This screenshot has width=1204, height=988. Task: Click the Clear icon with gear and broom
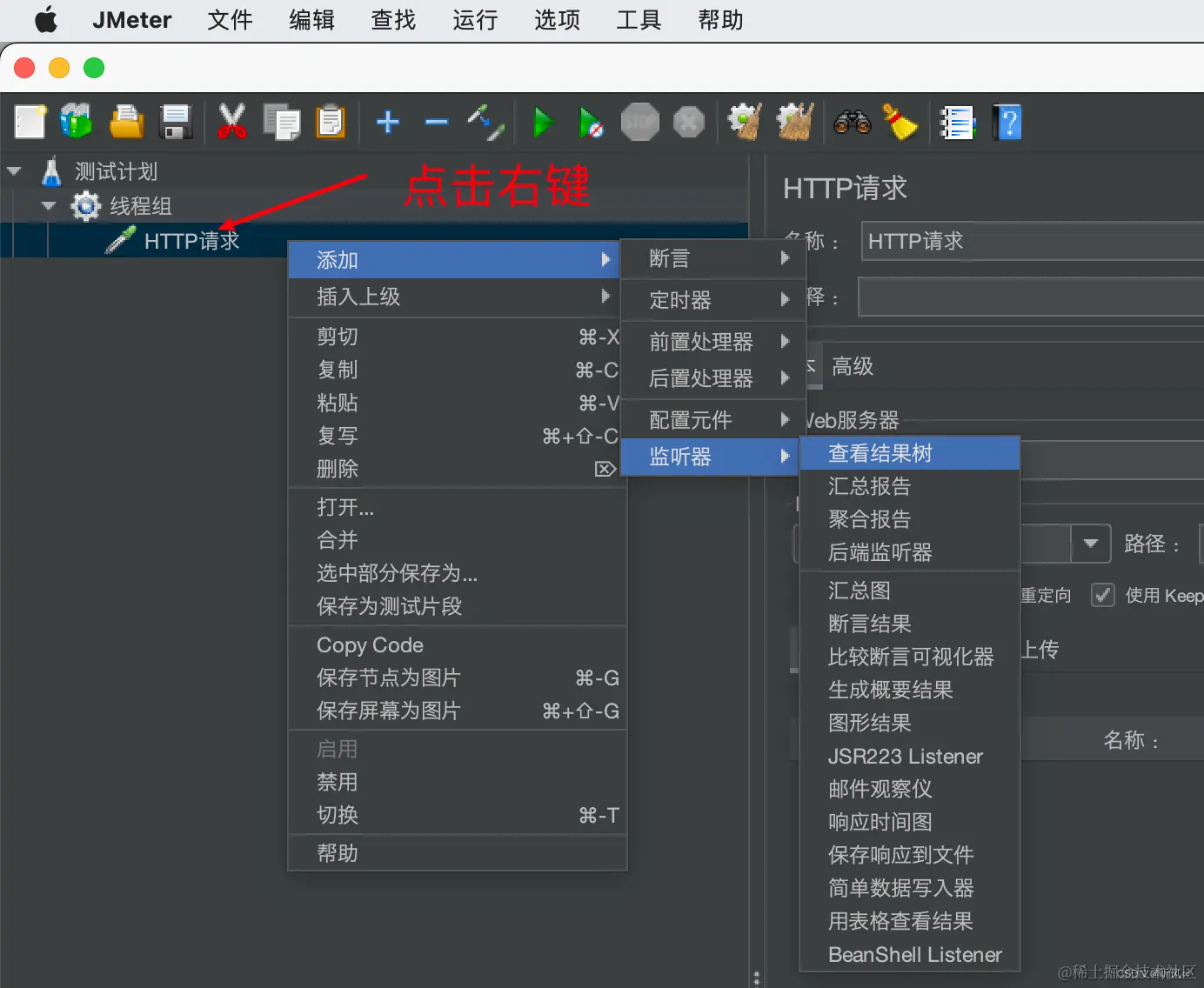pyautogui.click(x=745, y=122)
